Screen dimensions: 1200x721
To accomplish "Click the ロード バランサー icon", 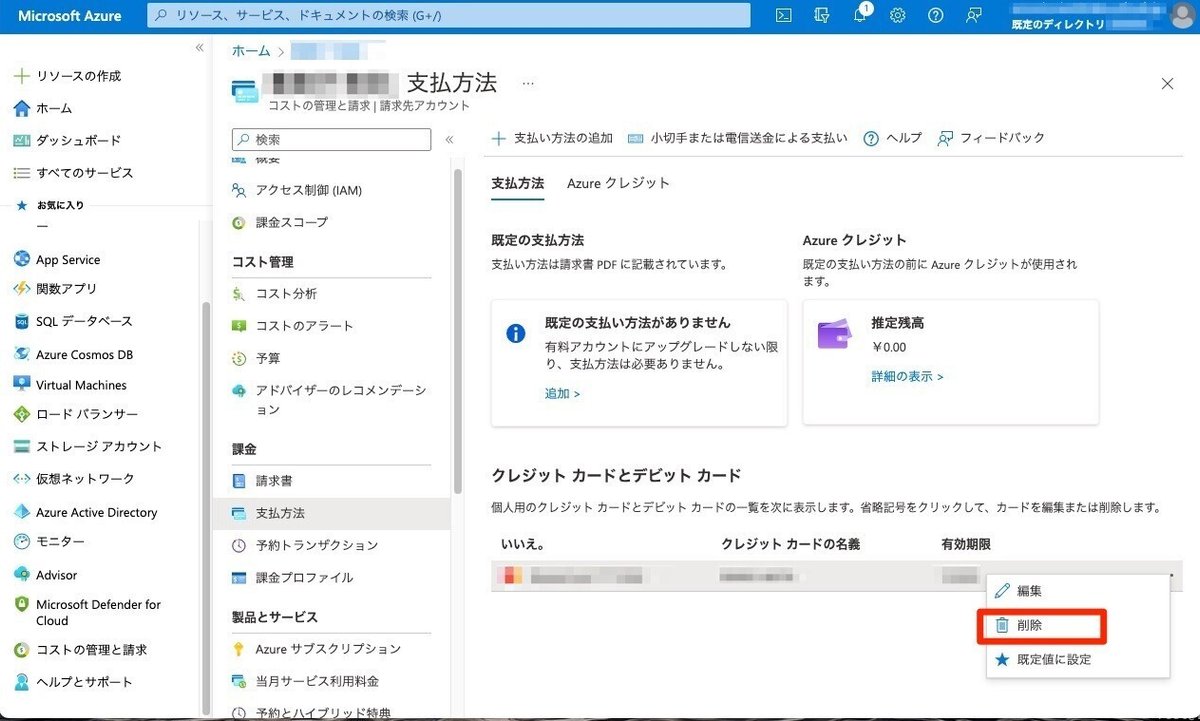I will click(21, 414).
